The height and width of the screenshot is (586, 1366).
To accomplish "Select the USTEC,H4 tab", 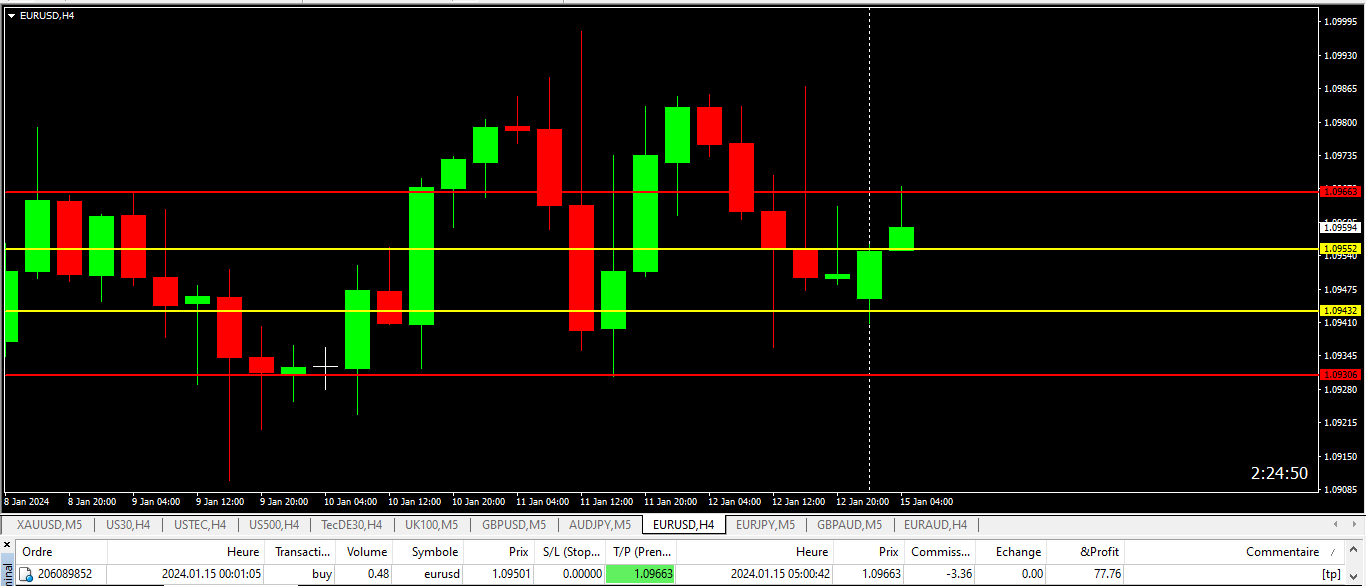I will [x=200, y=524].
